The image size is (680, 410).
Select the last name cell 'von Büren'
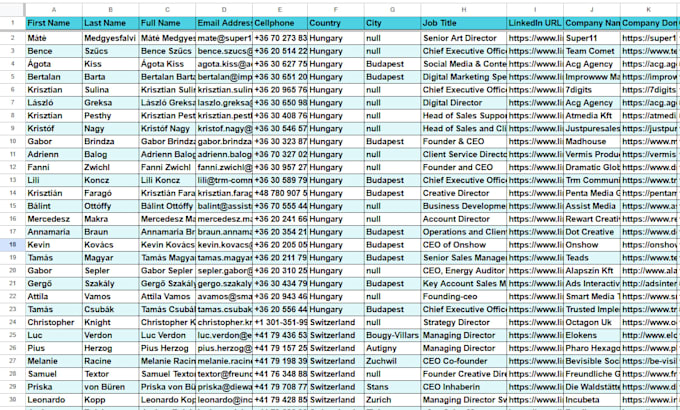111,387
